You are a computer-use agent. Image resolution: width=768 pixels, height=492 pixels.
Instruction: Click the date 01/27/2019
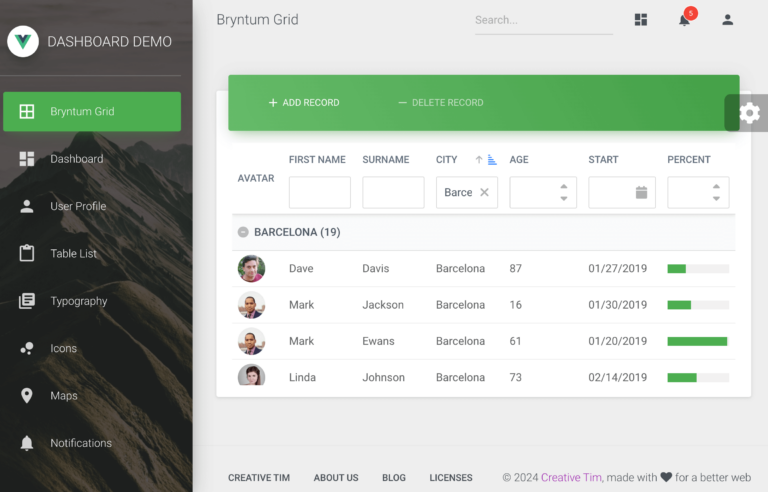[618, 269]
